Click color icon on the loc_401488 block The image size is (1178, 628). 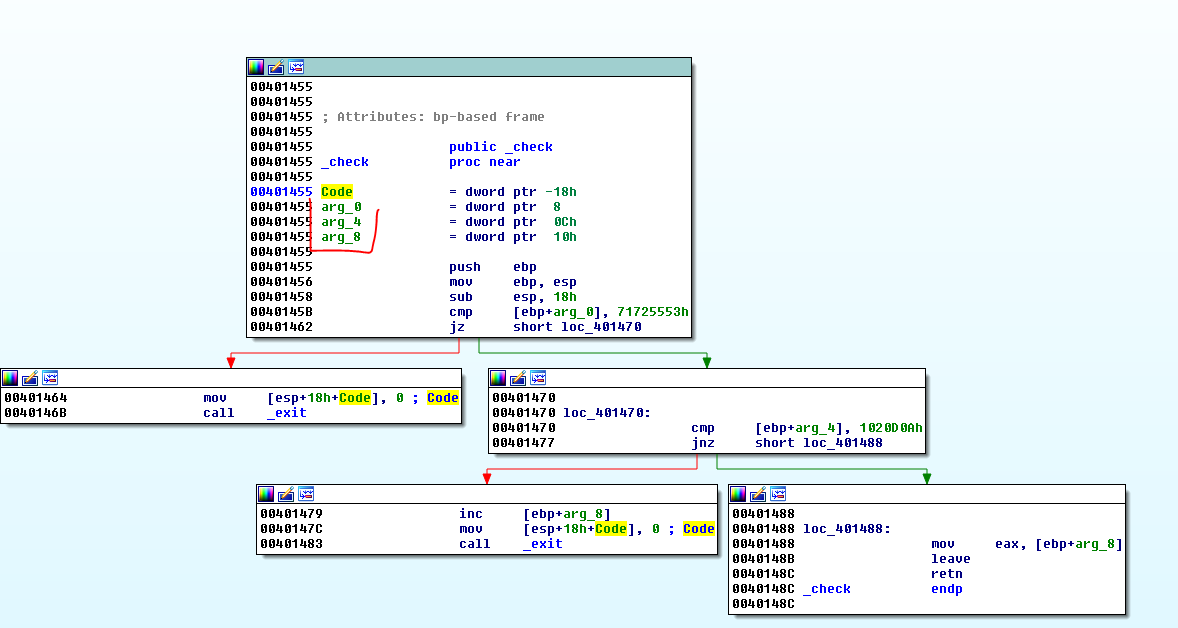(738, 494)
